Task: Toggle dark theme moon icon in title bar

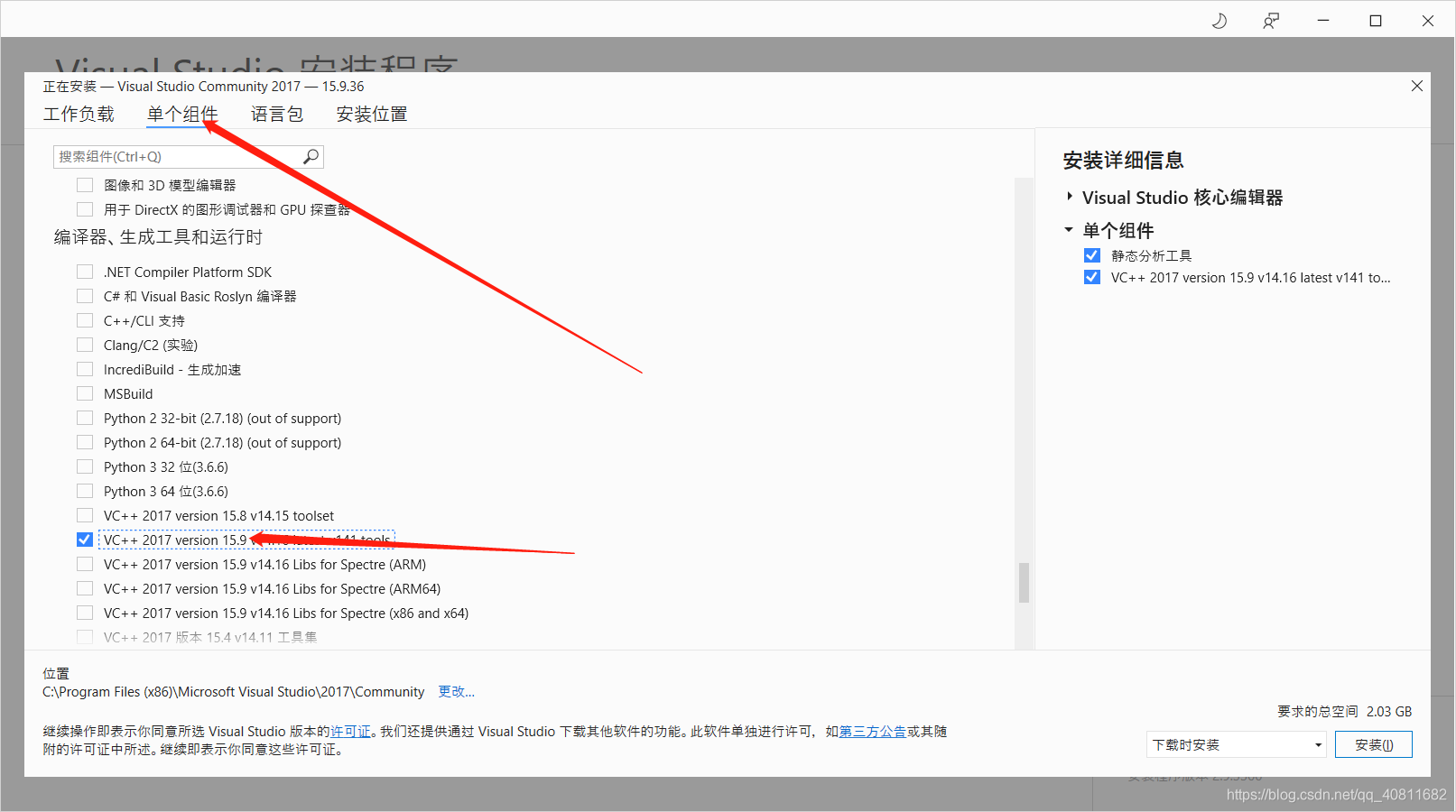Action: pos(1220,21)
